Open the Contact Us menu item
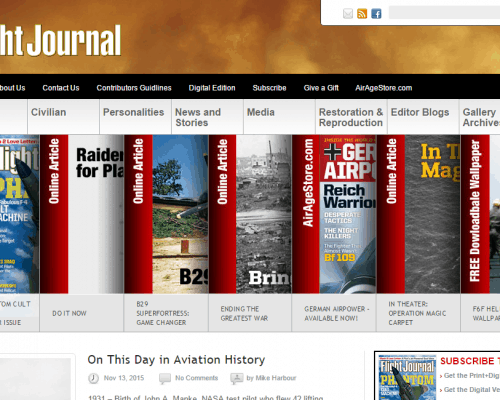Screen dimensions: 500x400 pos(61,88)
